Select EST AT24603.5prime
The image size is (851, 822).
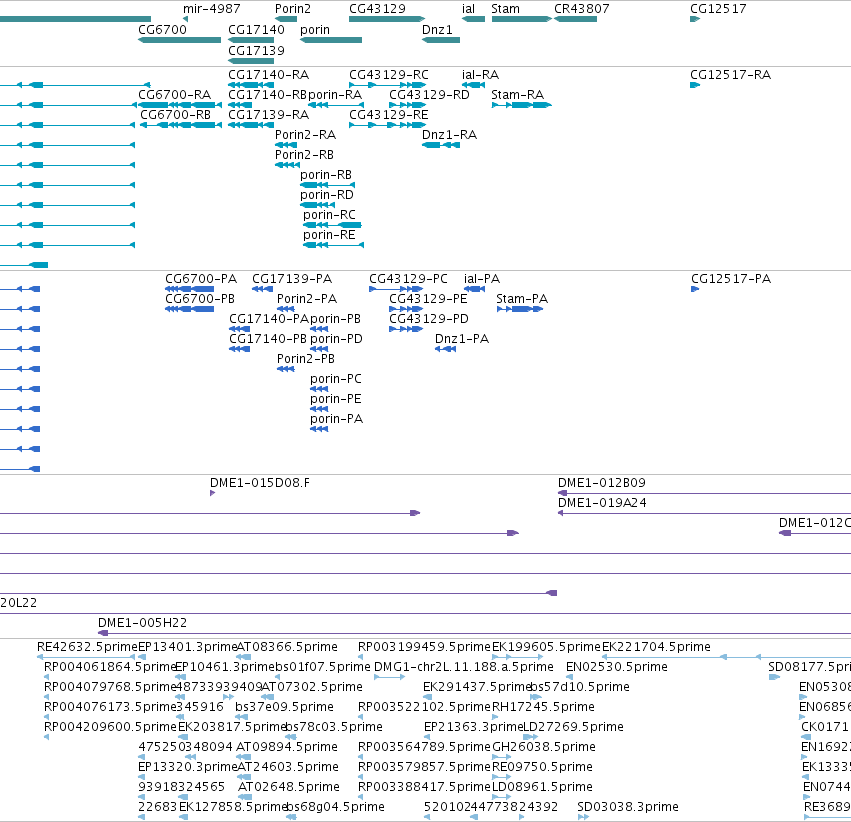pyautogui.click(x=244, y=777)
